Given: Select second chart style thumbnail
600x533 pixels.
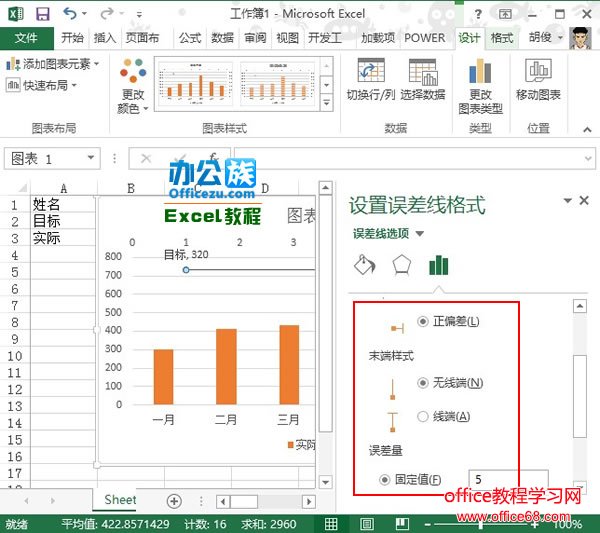Looking at the screenshot, I should tap(278, 84).
